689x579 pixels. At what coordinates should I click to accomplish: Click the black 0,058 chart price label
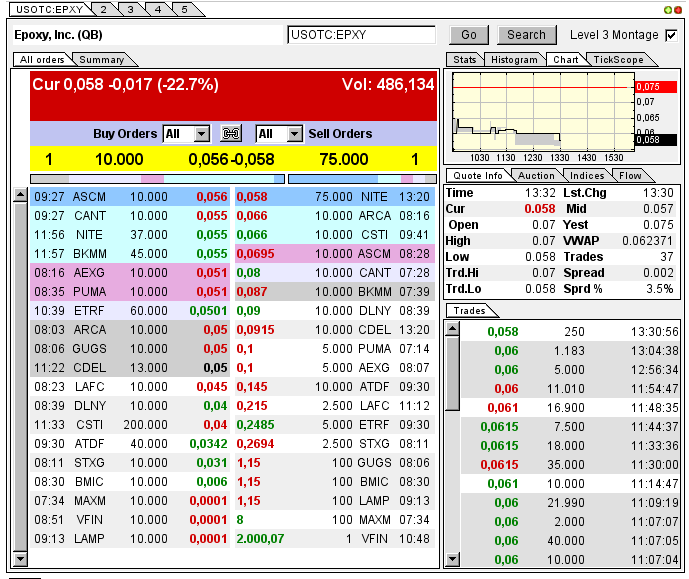click(x=656, y=140)
